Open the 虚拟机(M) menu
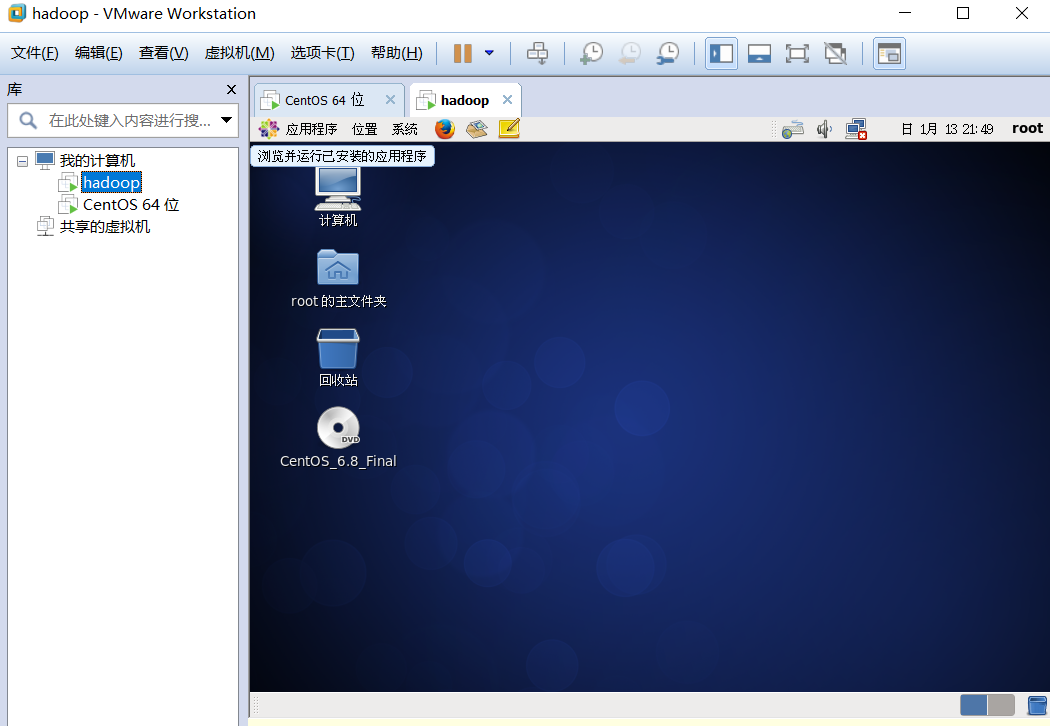Image resolution: width=1050 pixels, height=726 pixels. [240, 53]
